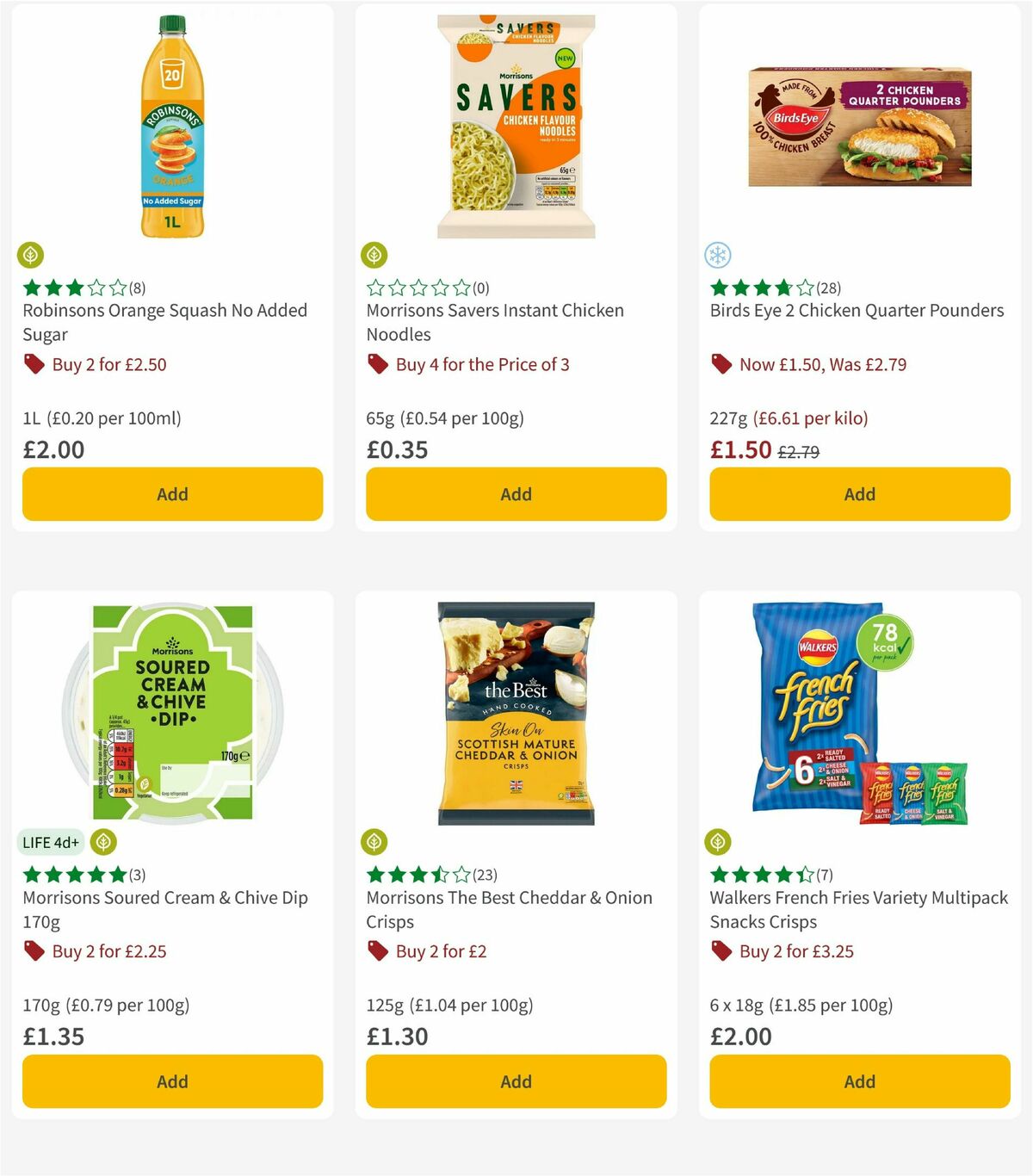Click the leaf icon on Soured Cream & Chive Dip
Image resolution: width=1033 pixels, height=1176 pixels.
click(105, 843)
